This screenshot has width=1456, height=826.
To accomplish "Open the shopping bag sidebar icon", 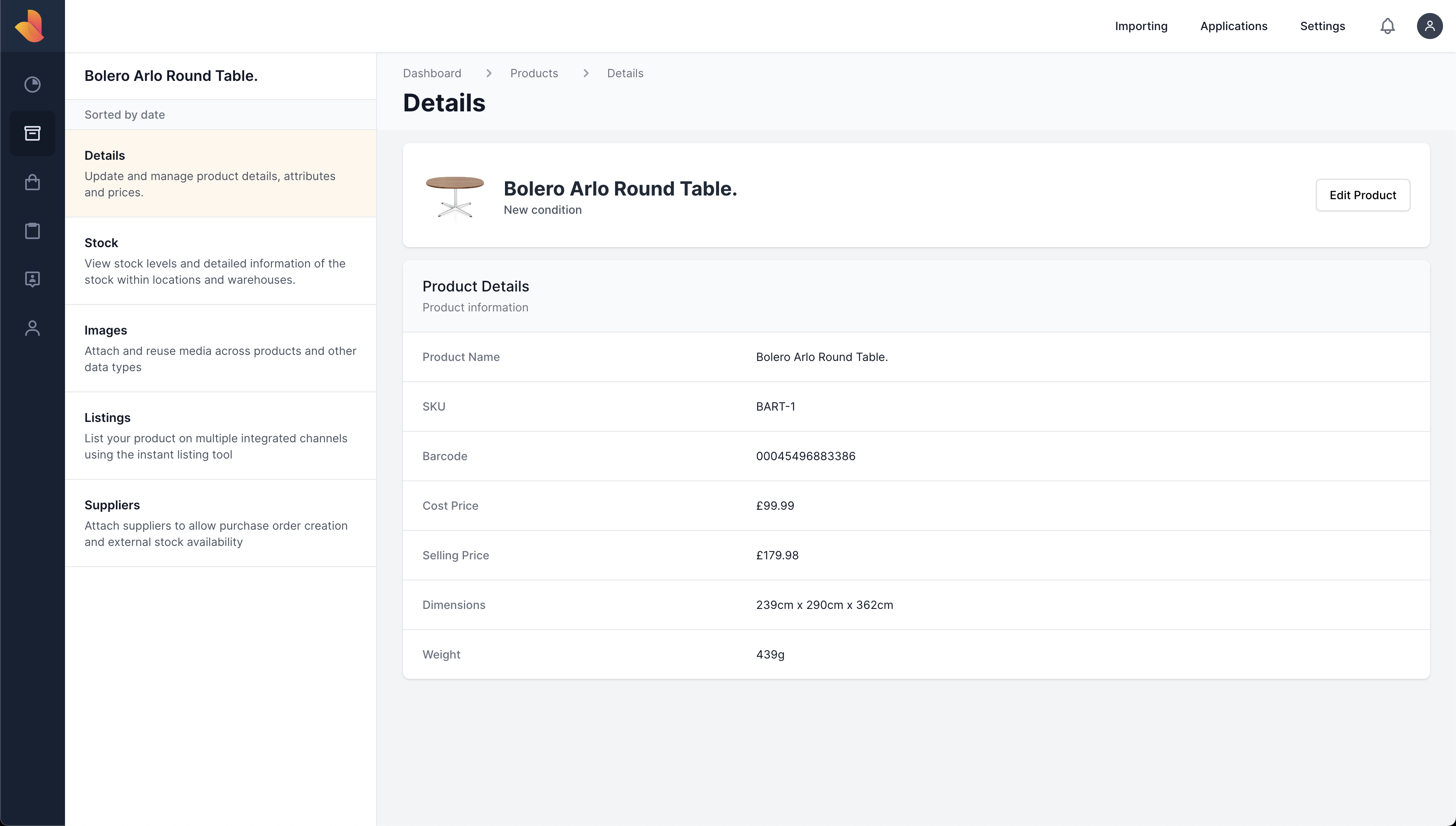I will 32,182.
